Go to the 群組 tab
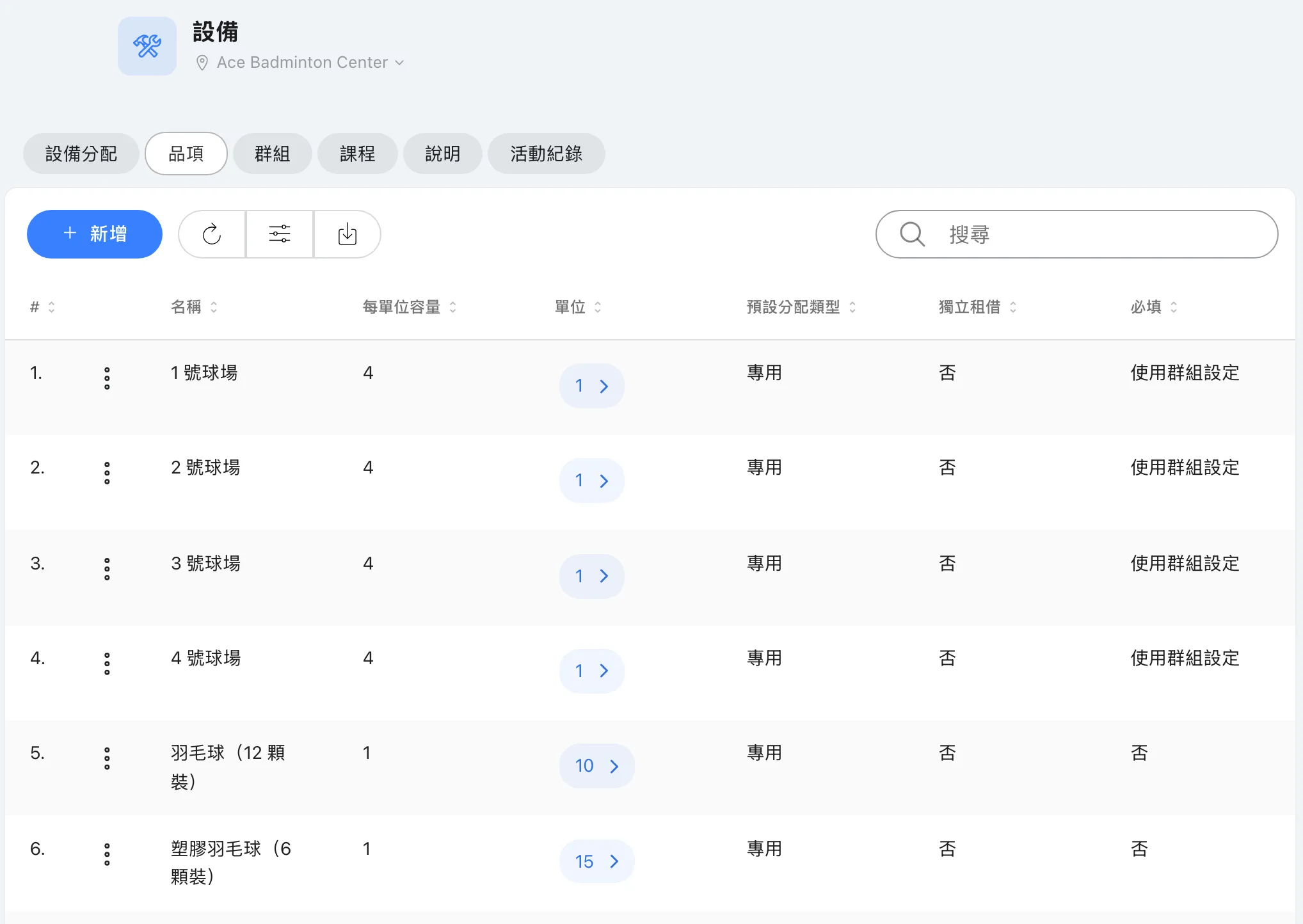Viewport: 1303px width, 924px height. coord(273,154)
